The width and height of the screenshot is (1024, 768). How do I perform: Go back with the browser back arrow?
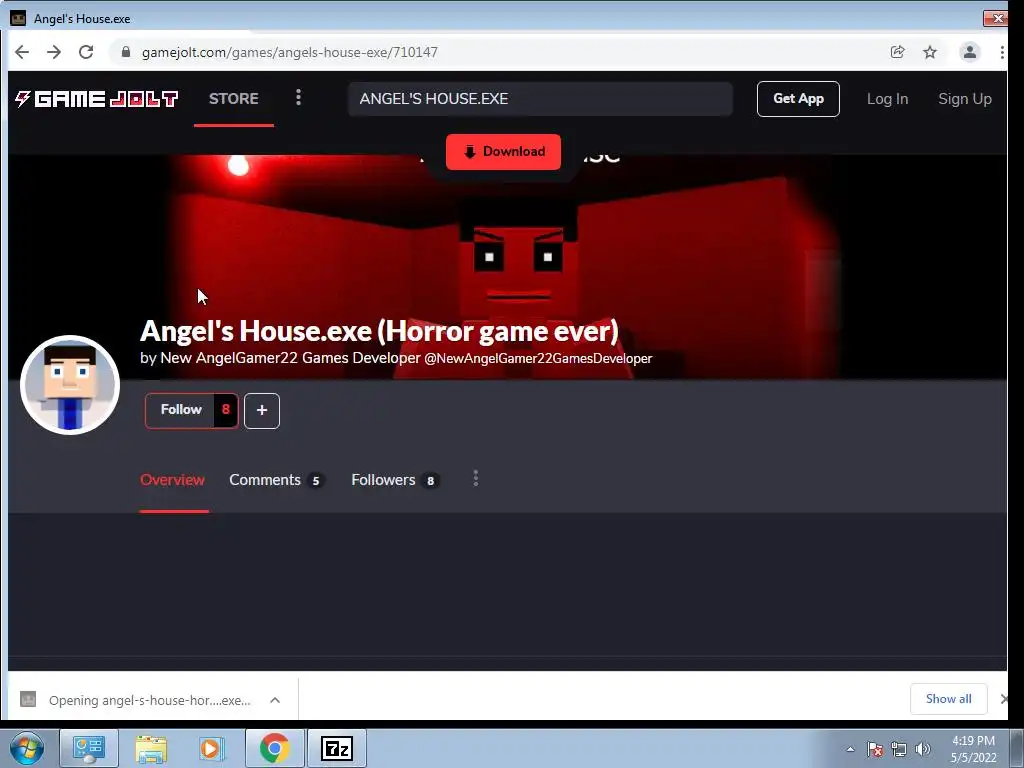coord(22,52)
